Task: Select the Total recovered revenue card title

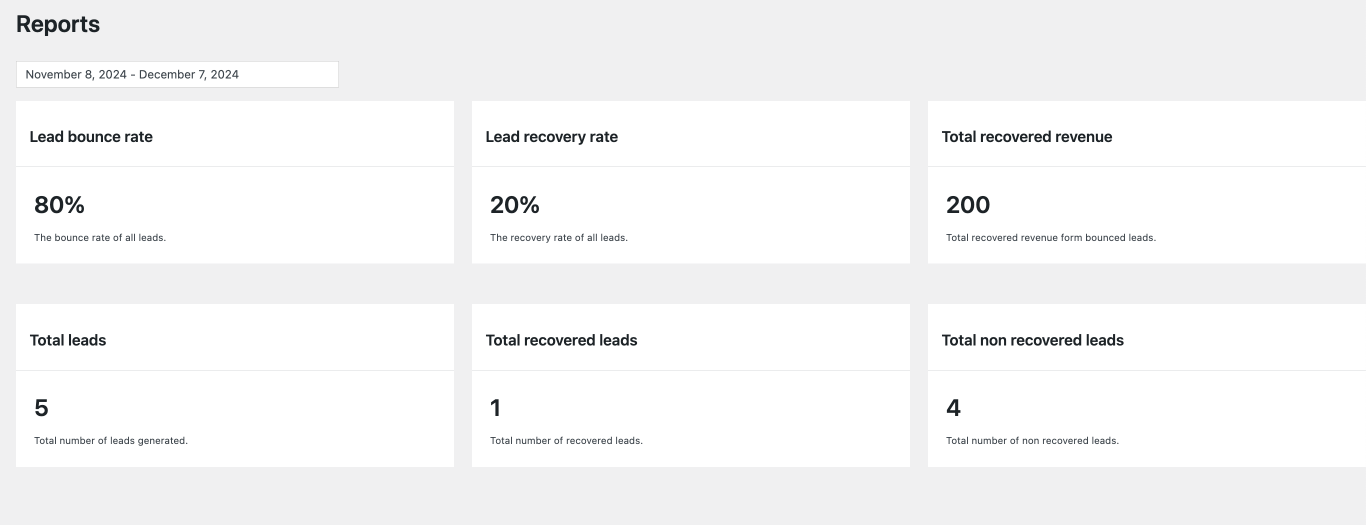Action: 1027,137
